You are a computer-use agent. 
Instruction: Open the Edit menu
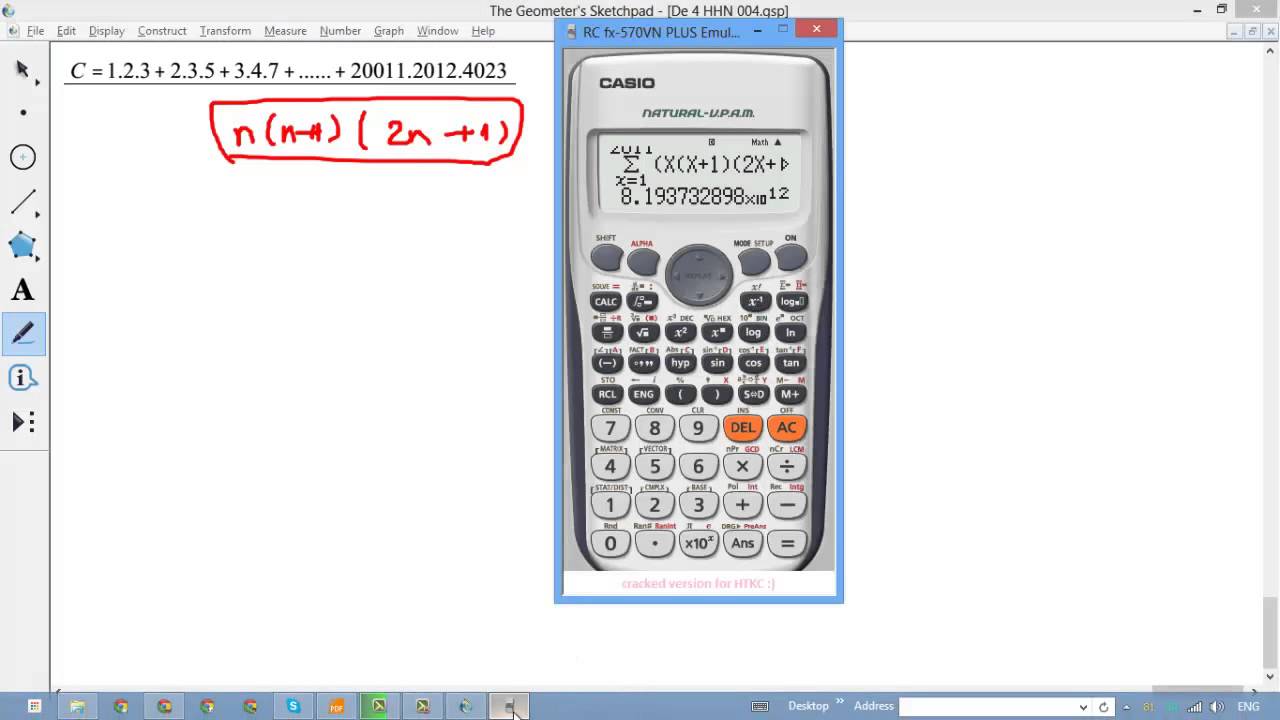point(66,31)
